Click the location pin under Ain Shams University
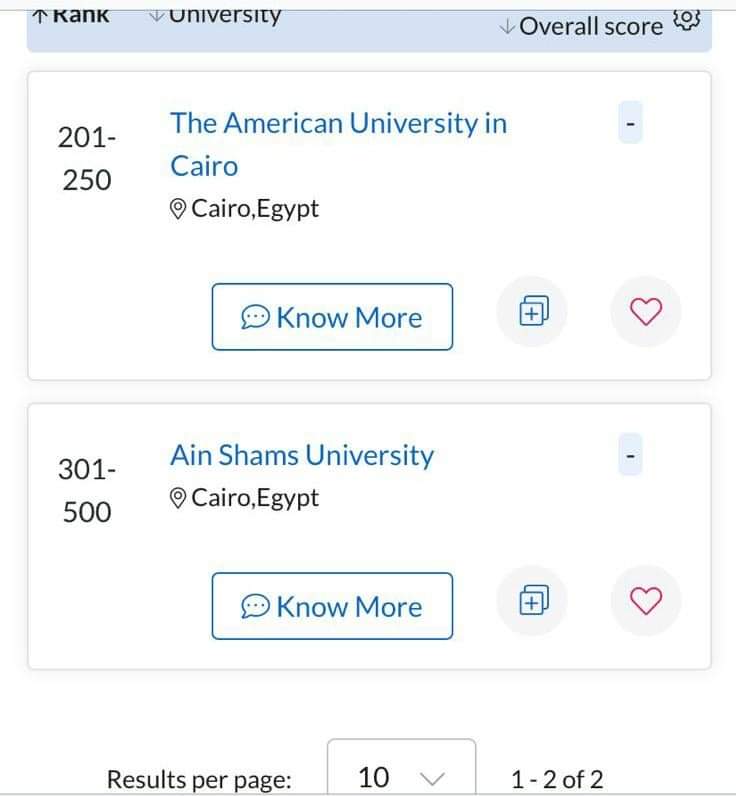Image resolution: width=736 pixels, height=796 pixels. [x=179, y=498]
